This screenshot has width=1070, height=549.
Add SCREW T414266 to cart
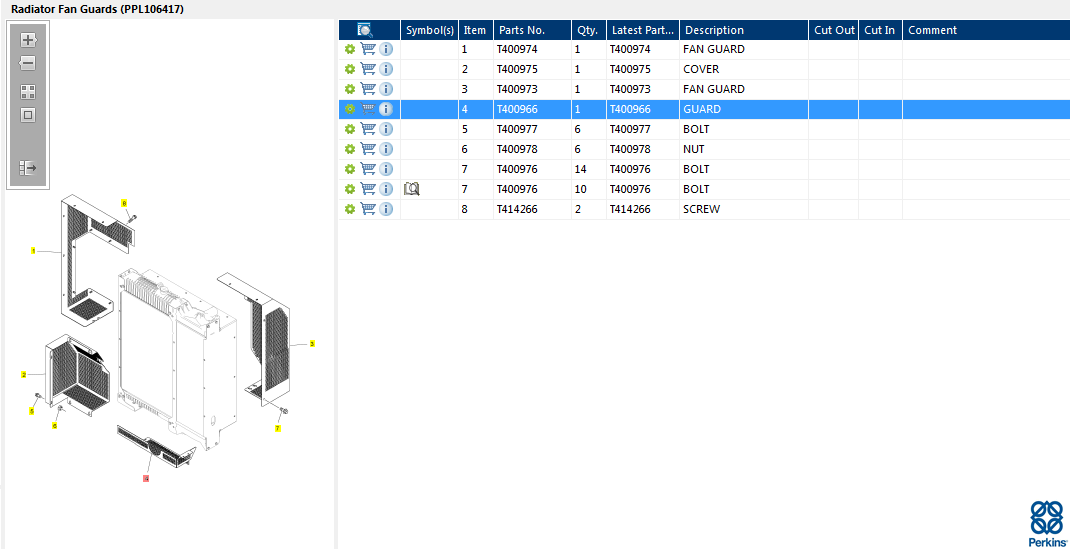(368, 209)
